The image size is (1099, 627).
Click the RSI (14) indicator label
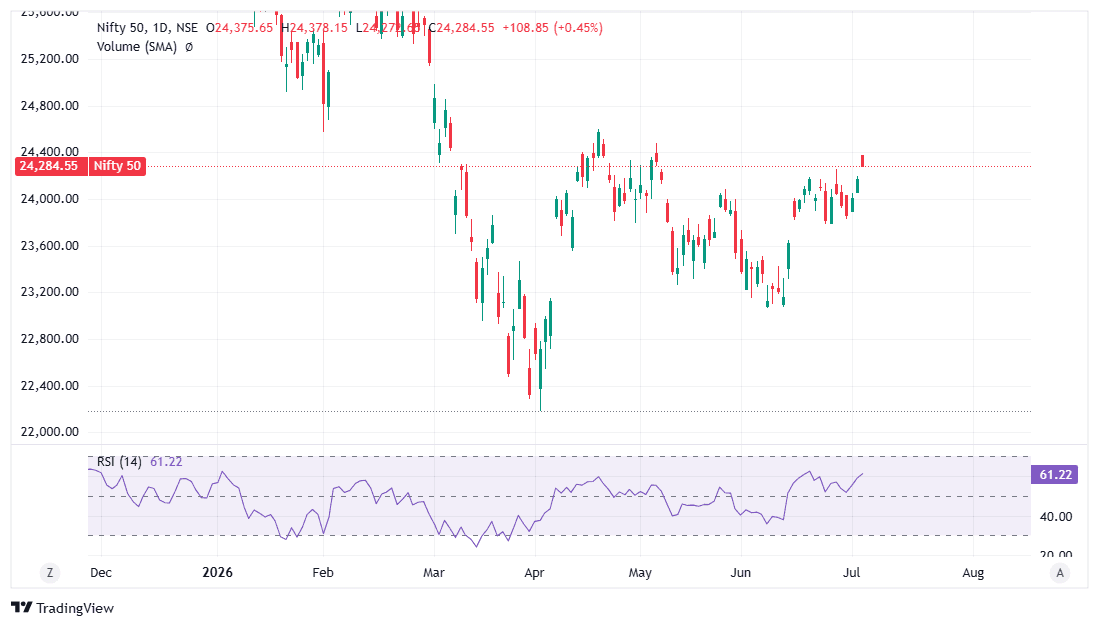(119, 462)
